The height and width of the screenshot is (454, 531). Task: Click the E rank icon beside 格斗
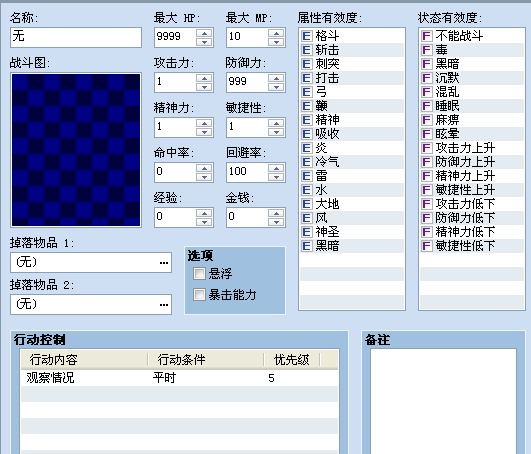pyautogui.click(x=306, y=36)
